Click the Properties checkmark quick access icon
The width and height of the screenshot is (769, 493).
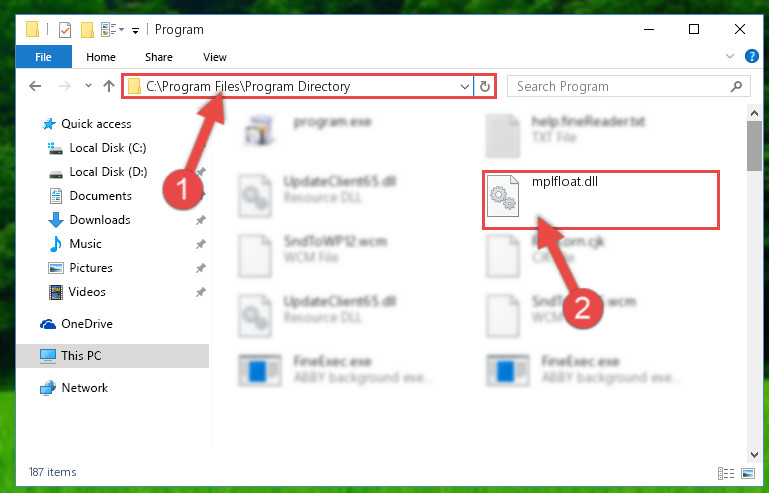65,30
